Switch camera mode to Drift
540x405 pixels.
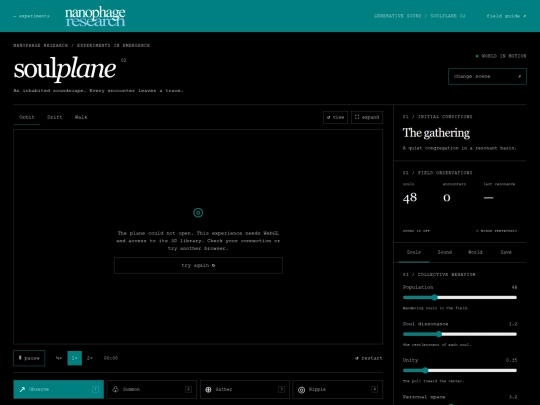point(54,117)
